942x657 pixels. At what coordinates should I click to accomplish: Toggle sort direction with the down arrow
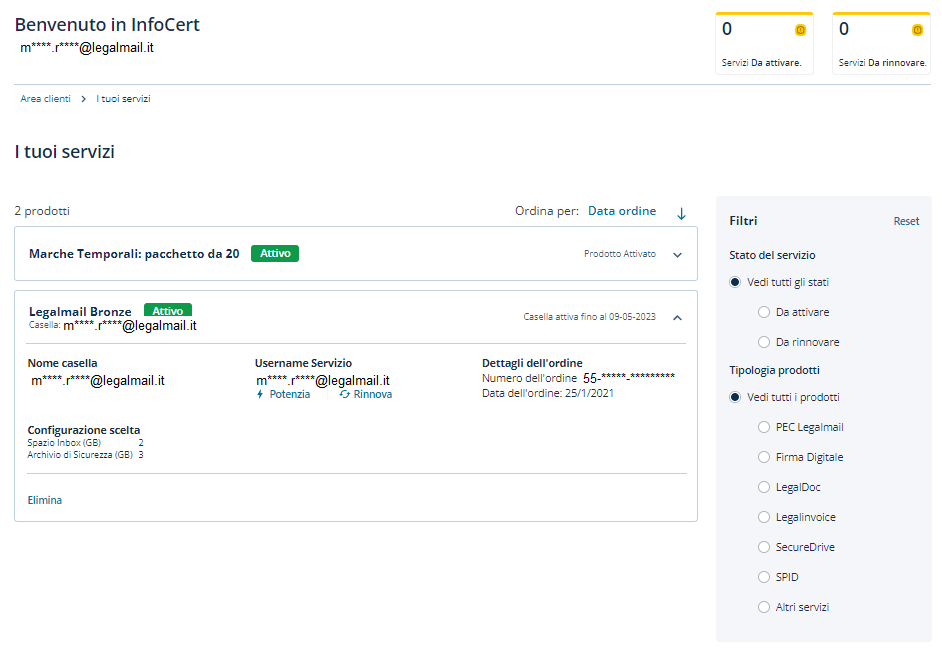[682, 213]
